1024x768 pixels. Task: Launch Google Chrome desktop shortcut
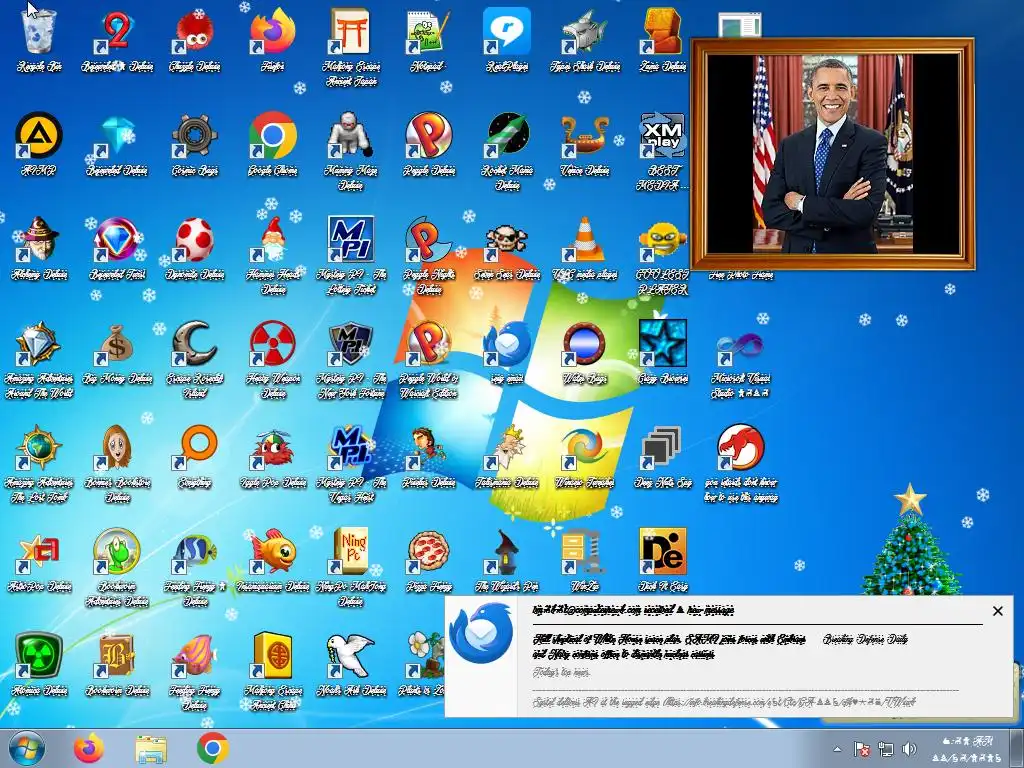273,135
